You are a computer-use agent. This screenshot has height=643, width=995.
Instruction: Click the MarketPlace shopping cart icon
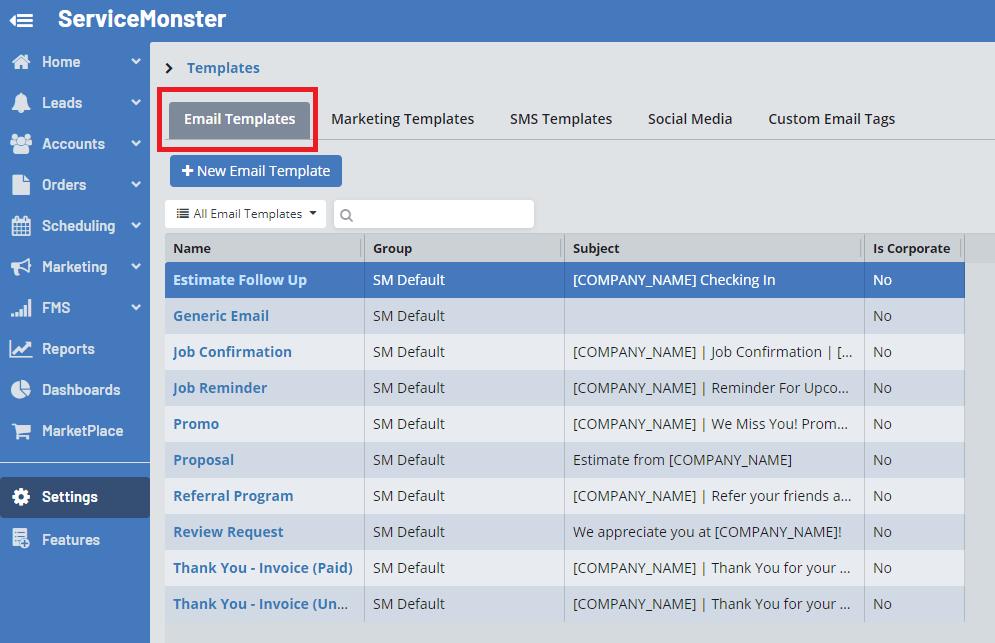click(x=21, y=431)
